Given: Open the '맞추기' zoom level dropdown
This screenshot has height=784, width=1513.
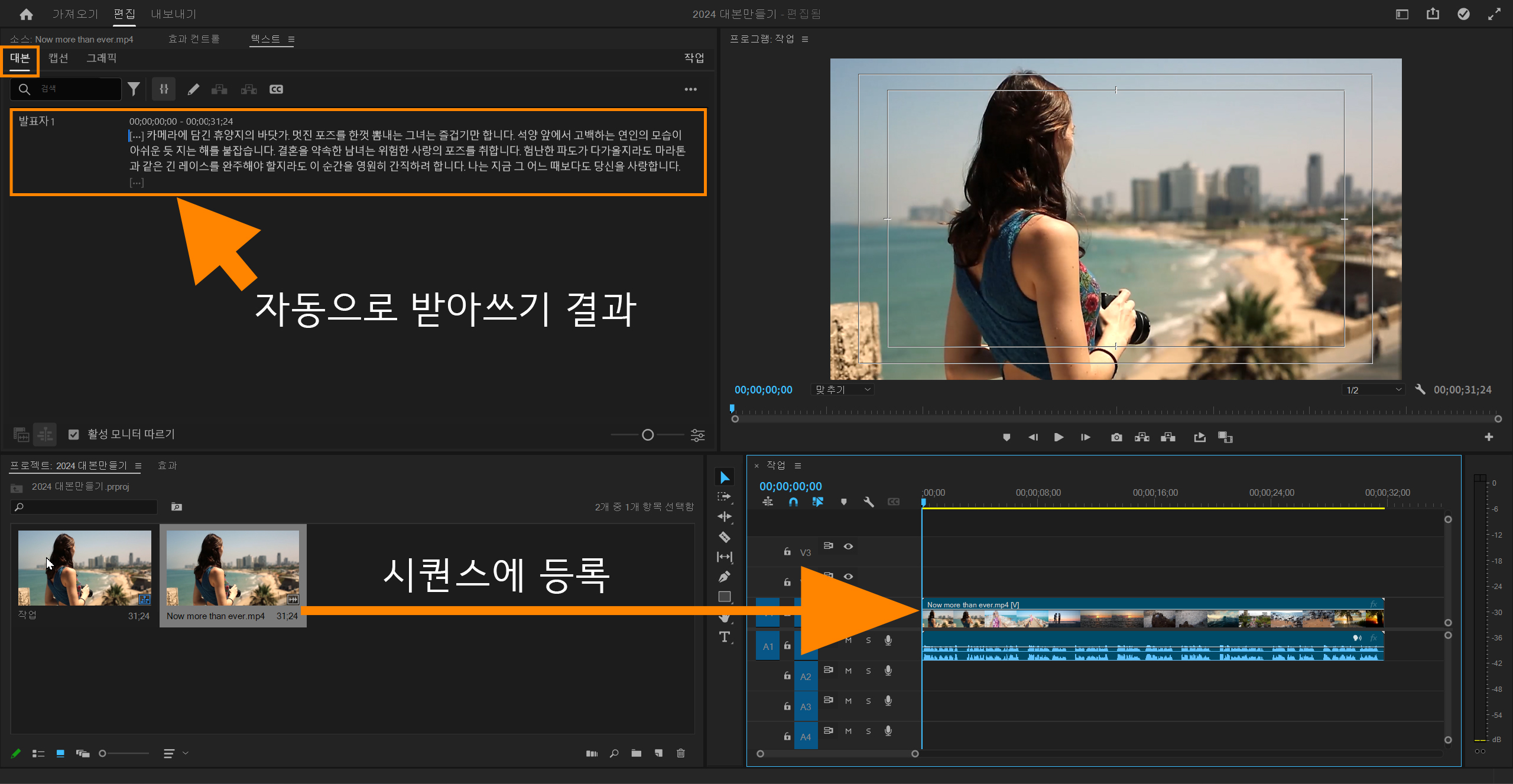Looking at the screenshot, I should pos(843,389).
